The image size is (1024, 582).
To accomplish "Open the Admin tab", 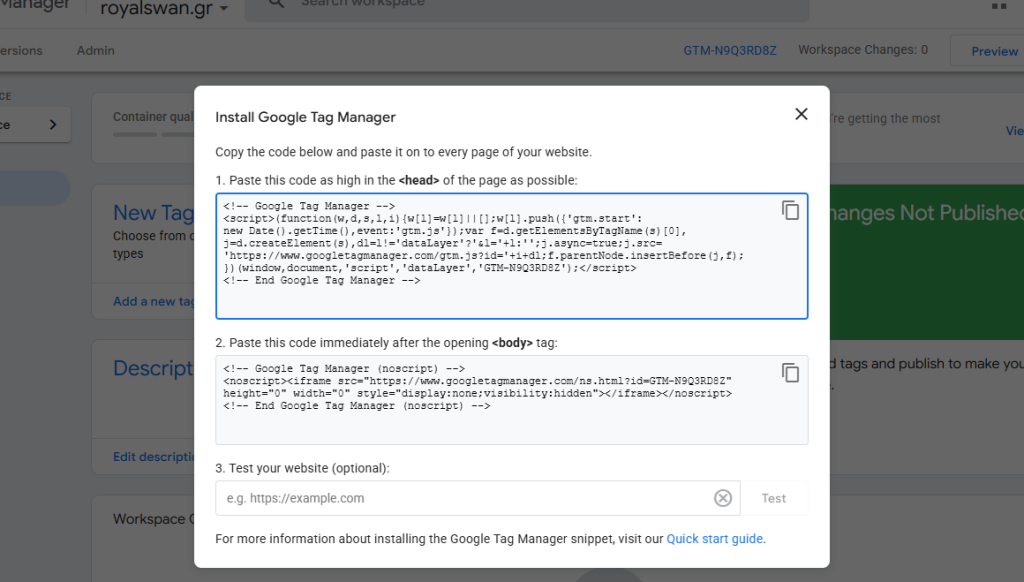I will coord(95,50).
